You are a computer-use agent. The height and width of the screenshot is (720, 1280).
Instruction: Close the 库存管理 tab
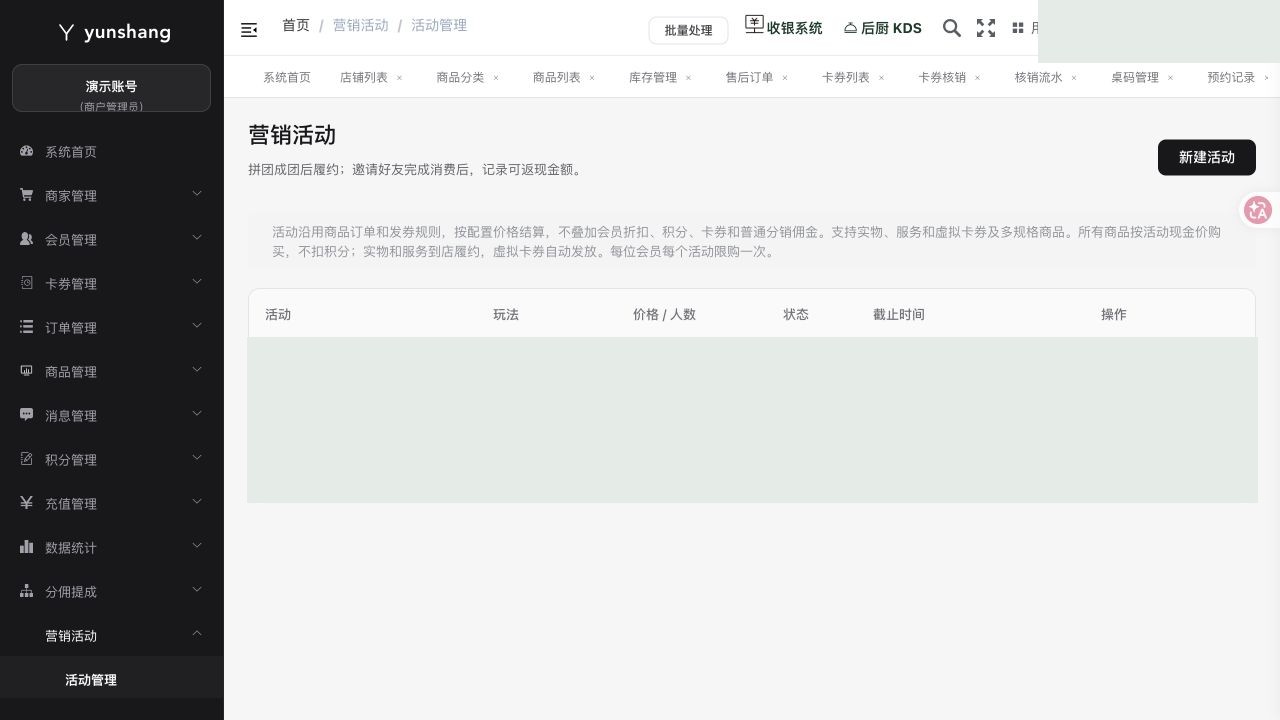[688, 77]
